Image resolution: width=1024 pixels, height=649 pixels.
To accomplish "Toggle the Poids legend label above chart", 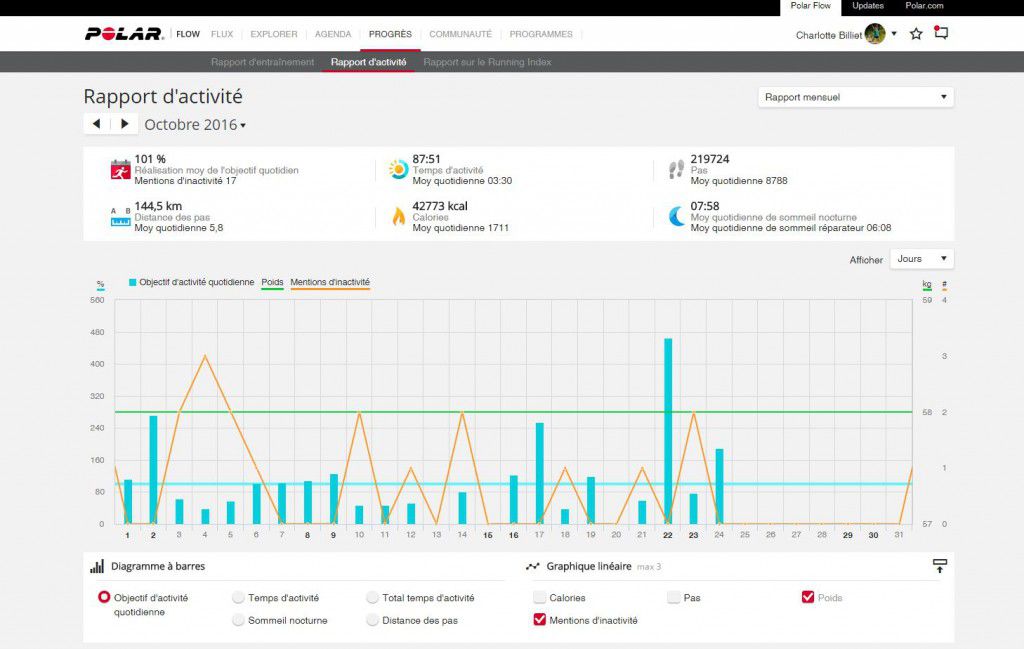I will (272, 283).
